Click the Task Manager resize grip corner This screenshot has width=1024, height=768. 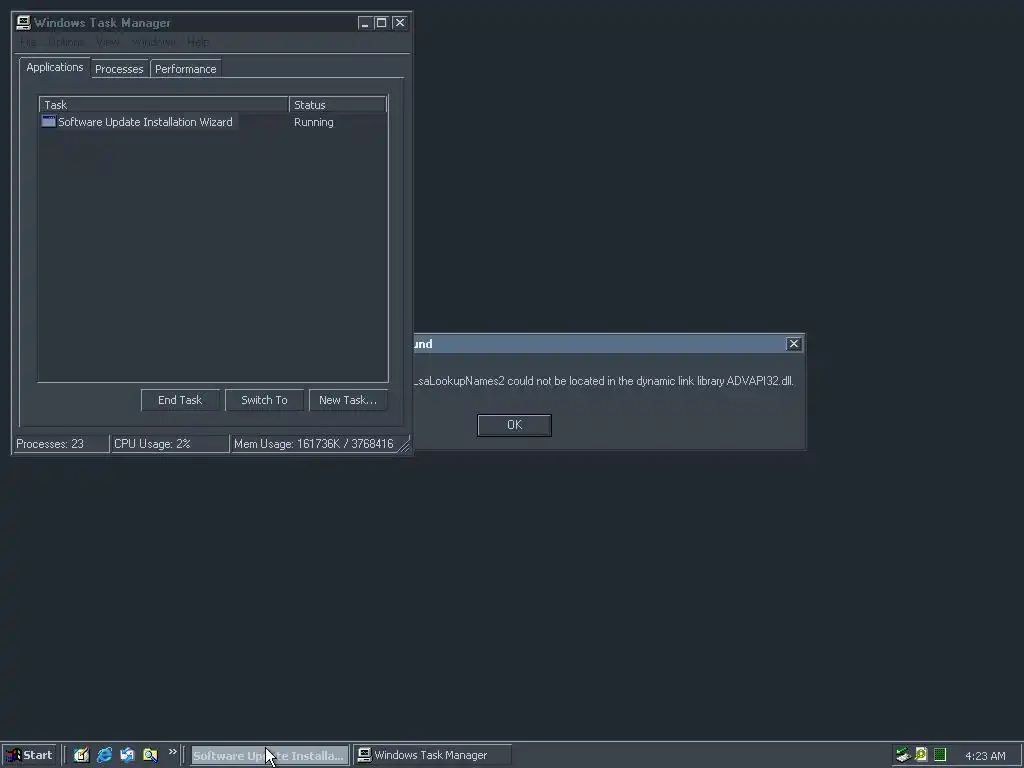pyautogui.click(x=404, y=446)
